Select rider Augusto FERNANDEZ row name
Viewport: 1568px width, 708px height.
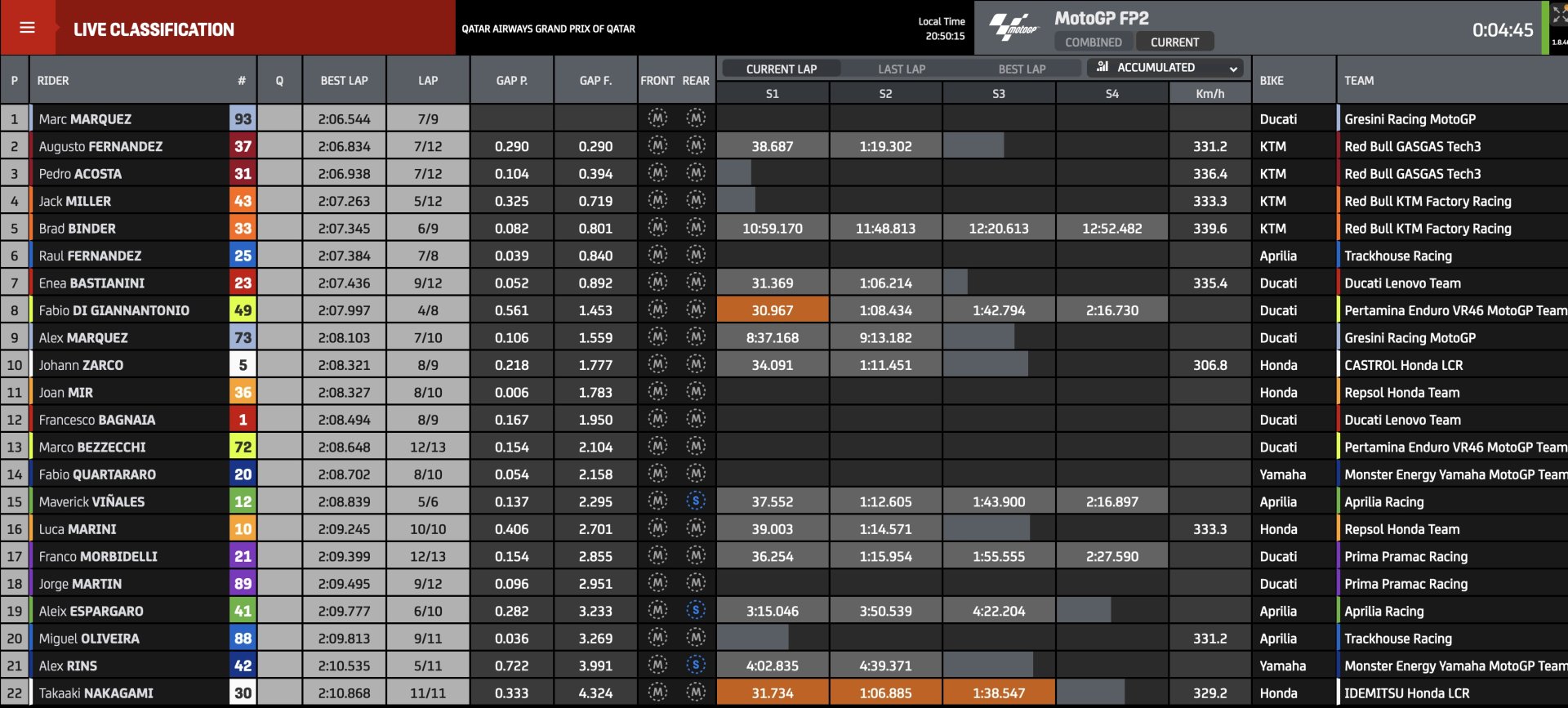[x=100, y=146]
